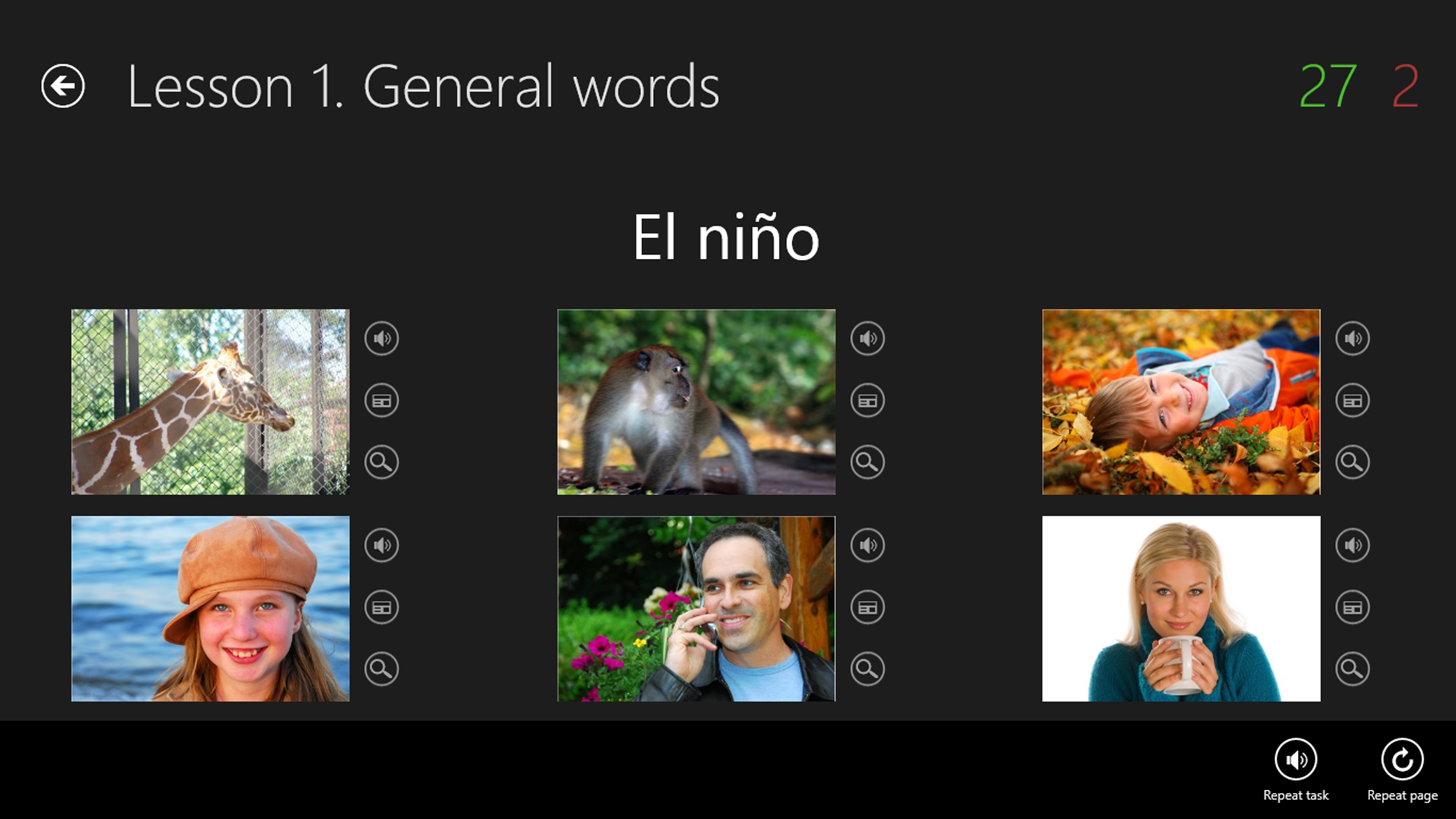Show word card for man on phone
1456x819 pixels.
click(868, 608)
